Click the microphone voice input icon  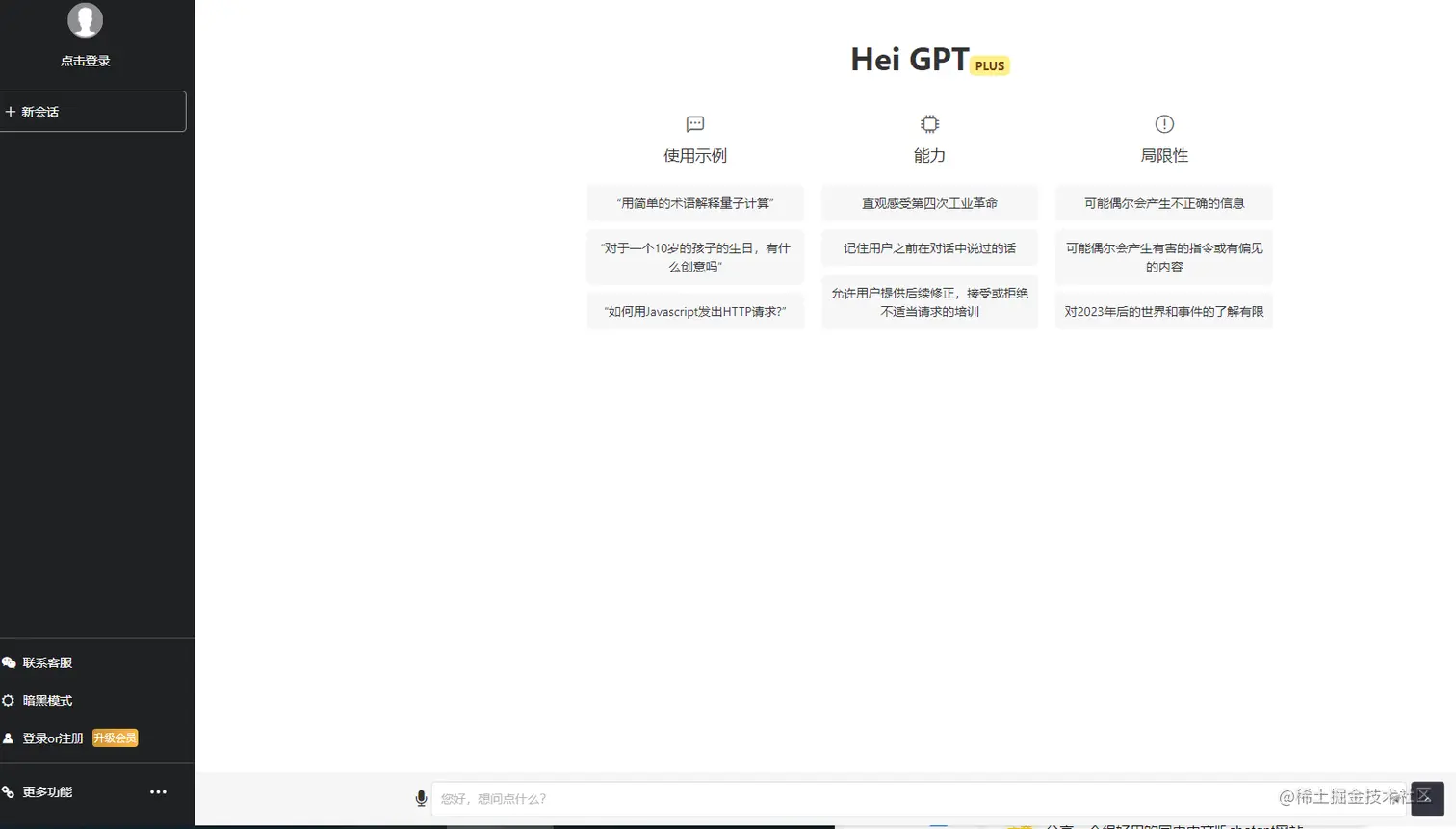coord(421,798)
